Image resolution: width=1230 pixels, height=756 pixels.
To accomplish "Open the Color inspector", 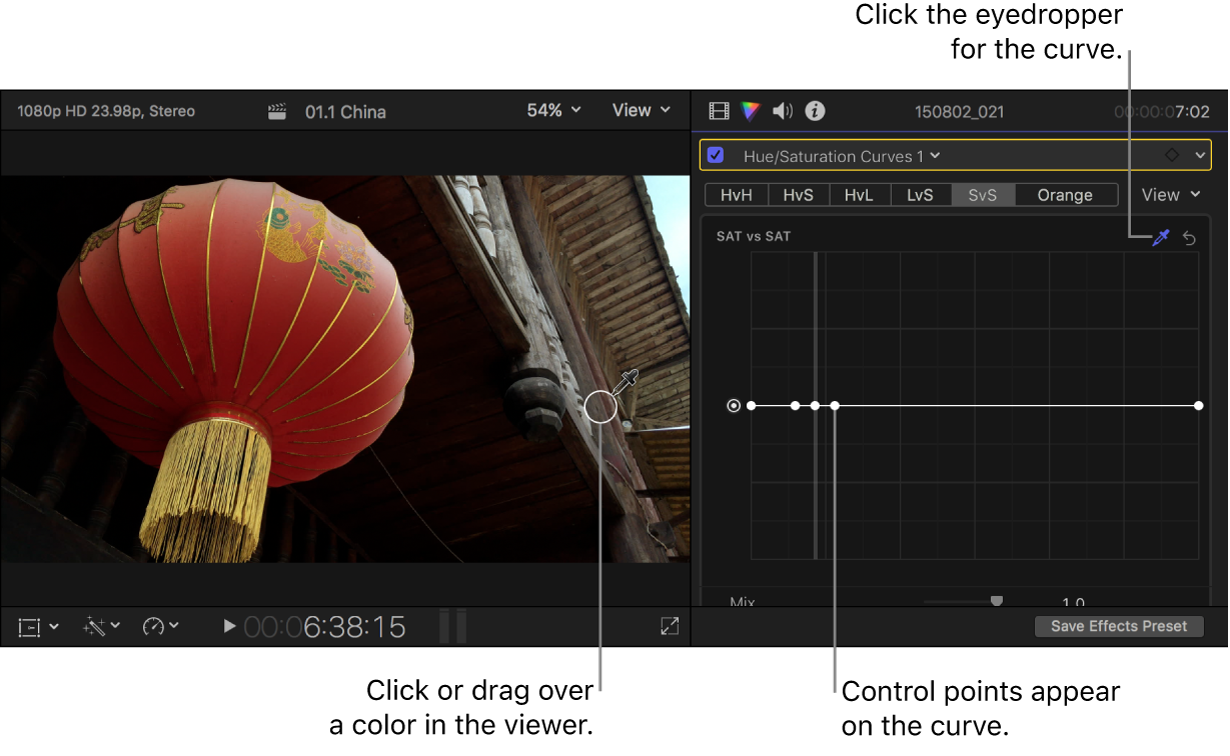I will pyautogui.click(x=750, y=111).
